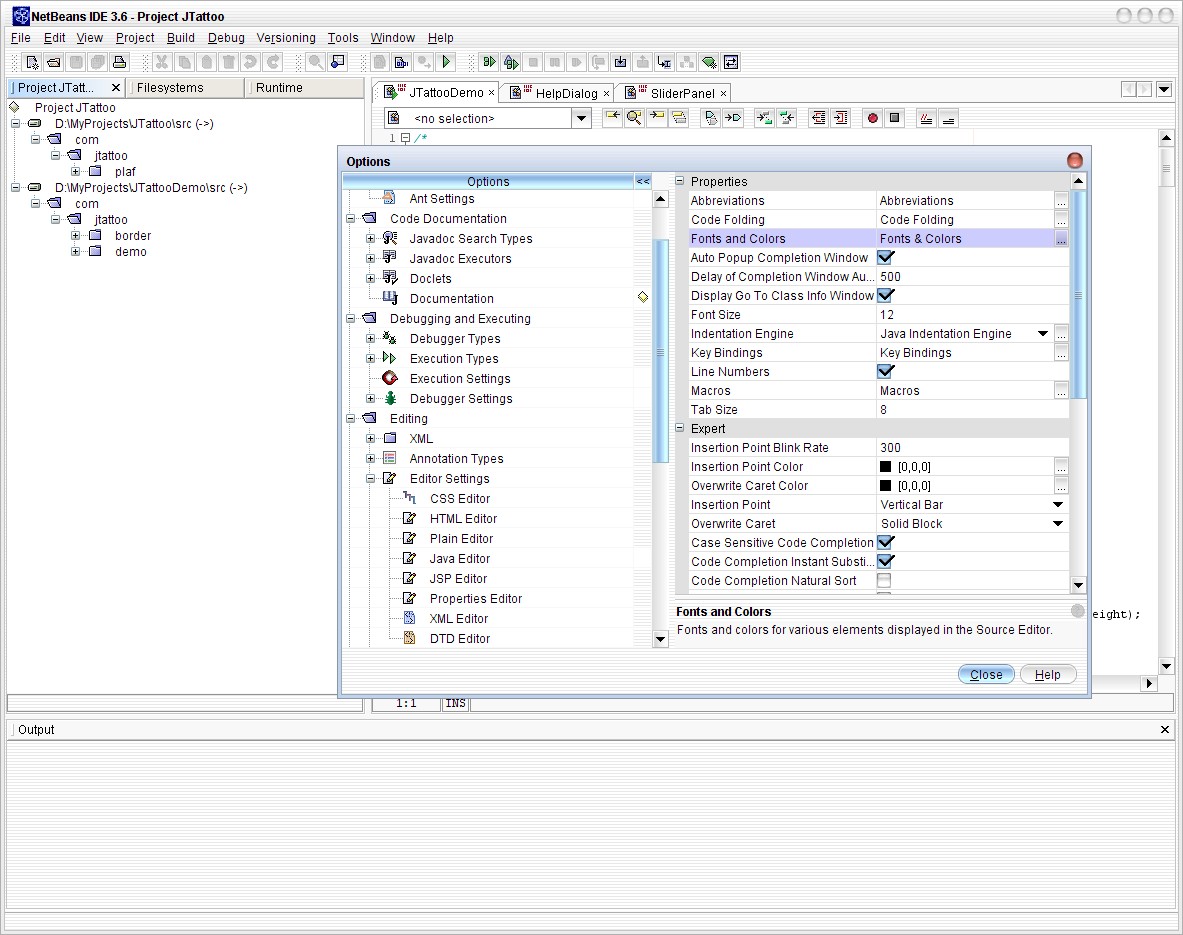Open the Versioning menu
The image size is (1183, 935).
tap(286, 38)
